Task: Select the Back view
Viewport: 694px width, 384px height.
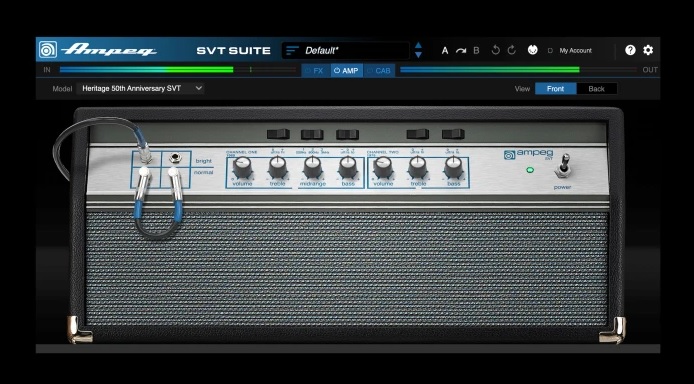Action: click(596, 88)
